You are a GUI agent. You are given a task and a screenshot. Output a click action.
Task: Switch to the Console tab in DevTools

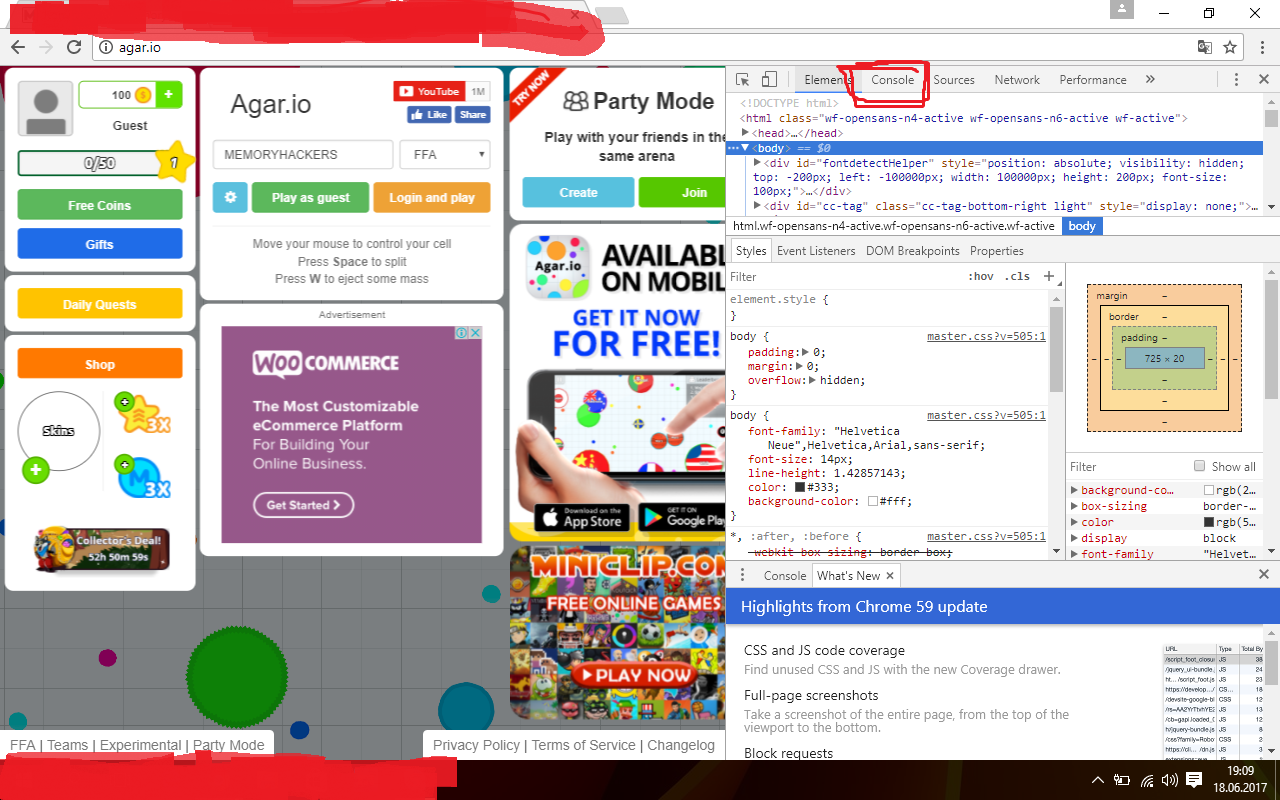coord(893,80)
